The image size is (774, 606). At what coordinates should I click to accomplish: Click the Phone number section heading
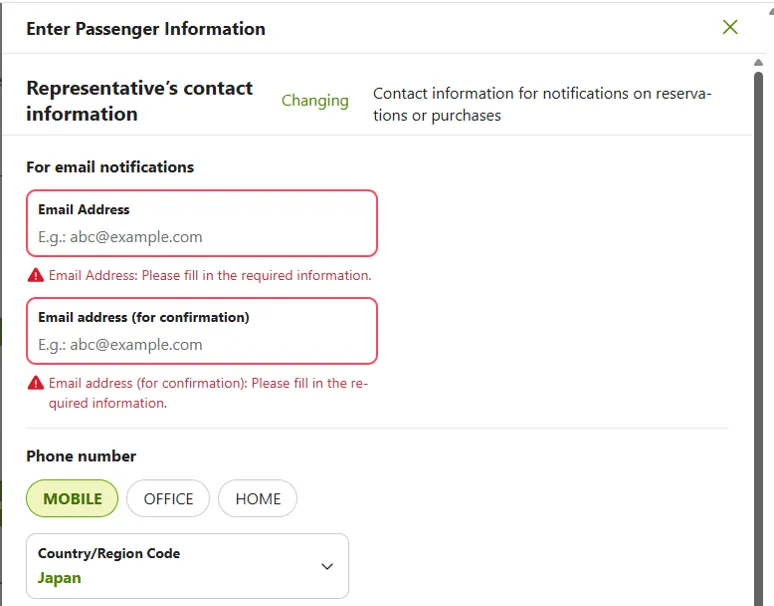coord(81,456)
